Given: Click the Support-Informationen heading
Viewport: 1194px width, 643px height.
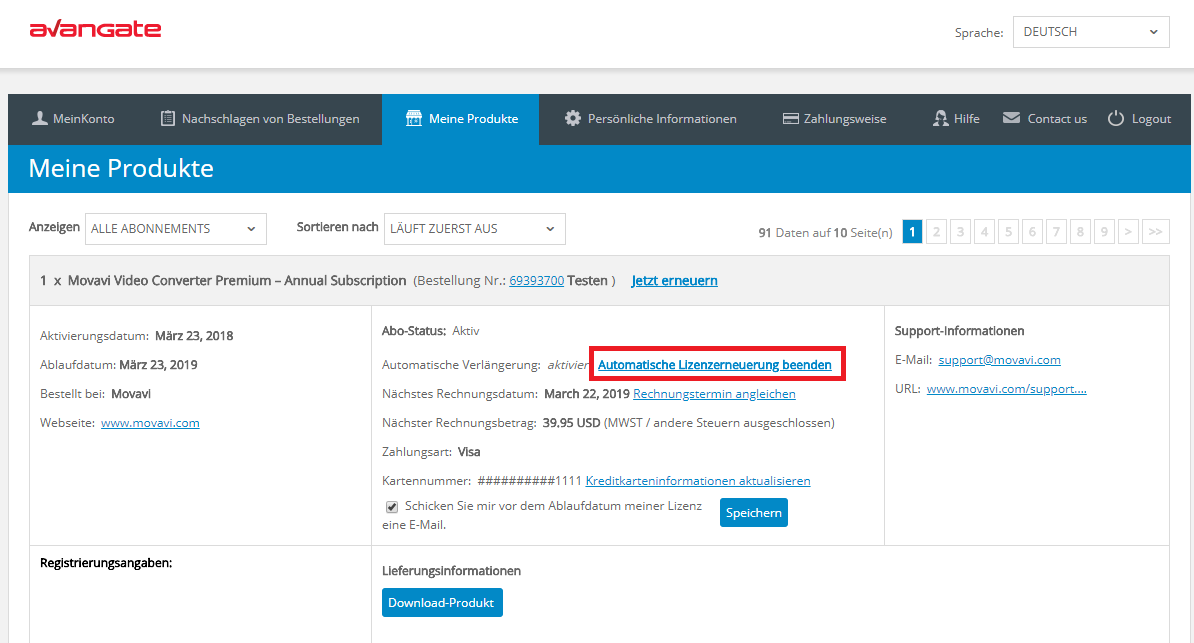Looking at the screenshot, I should pos(959,331).
